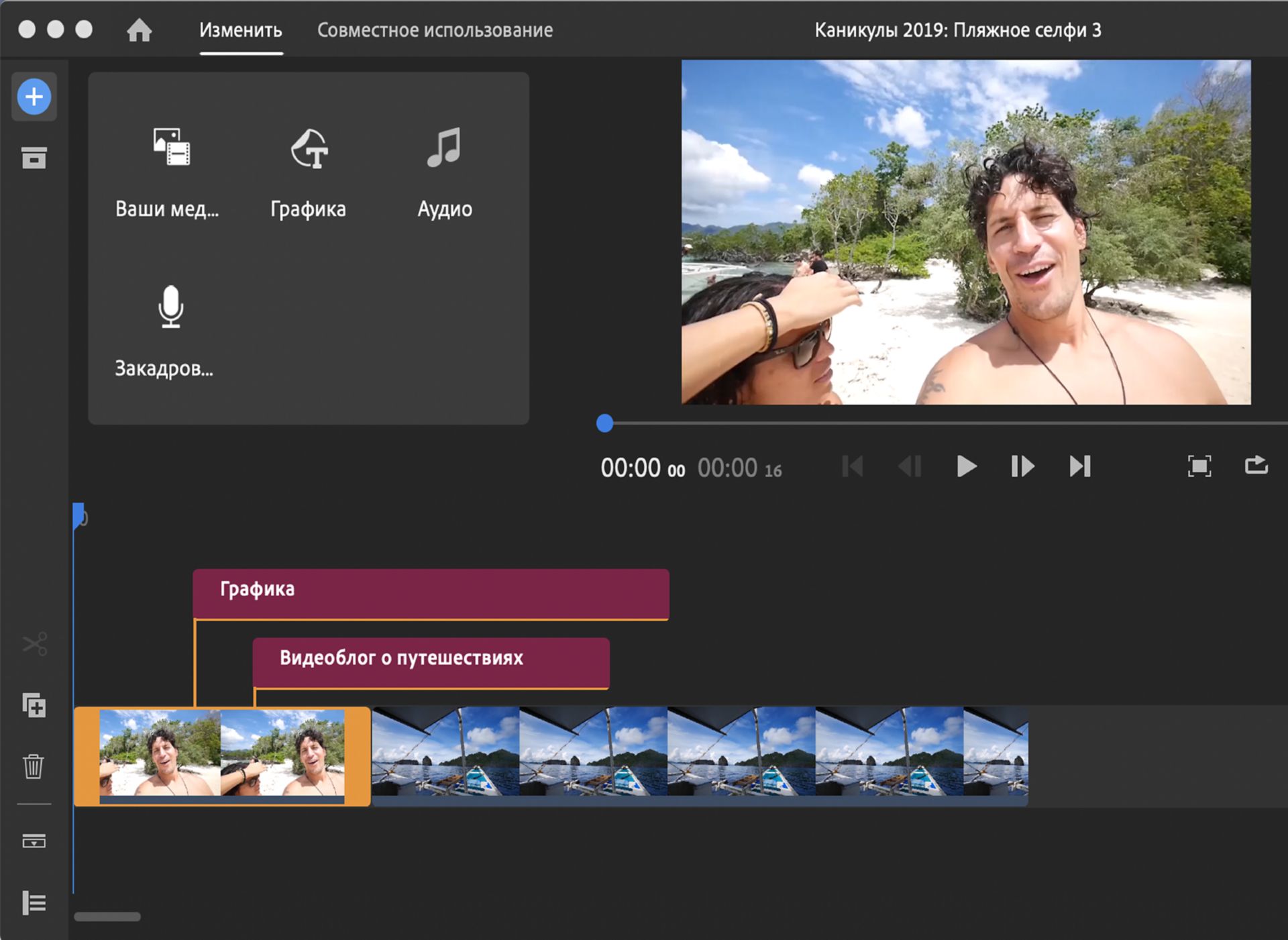Viewport: 1288px width, 940px height.
Task: Go to the Home screen icon
Action: pyautogui.click(x=139, y=30)
